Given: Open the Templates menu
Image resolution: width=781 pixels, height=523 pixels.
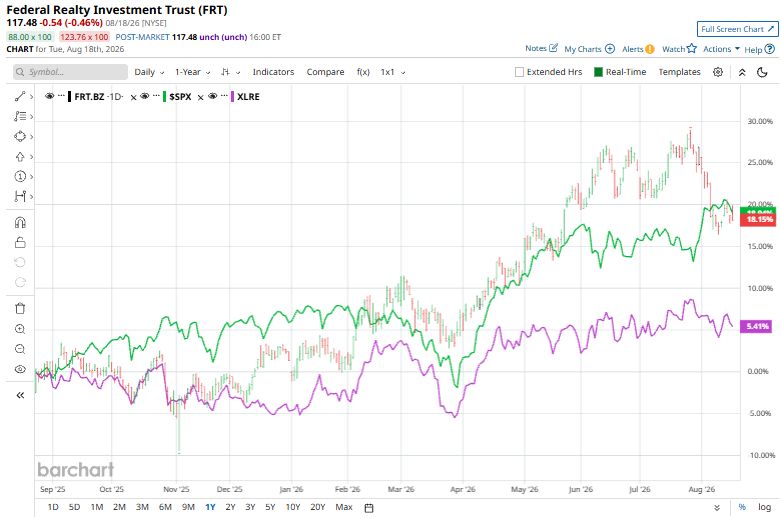Looking at the screenshot, I should tap(679, 72).
